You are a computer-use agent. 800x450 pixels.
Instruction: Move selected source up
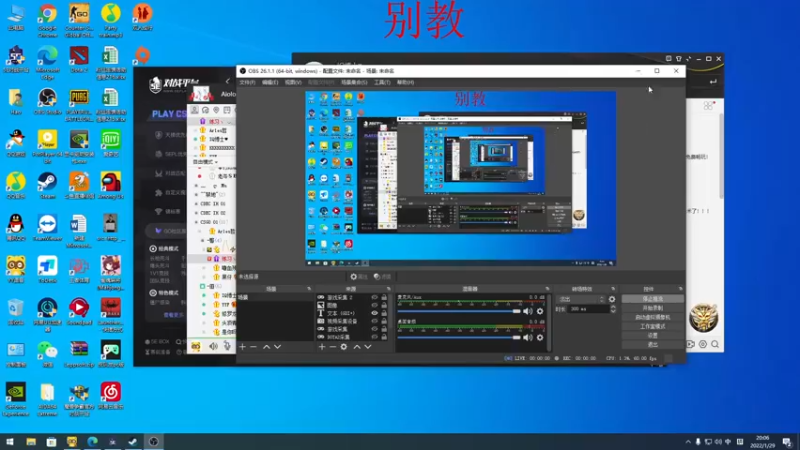pyautogui.click(x=357, y=347)
